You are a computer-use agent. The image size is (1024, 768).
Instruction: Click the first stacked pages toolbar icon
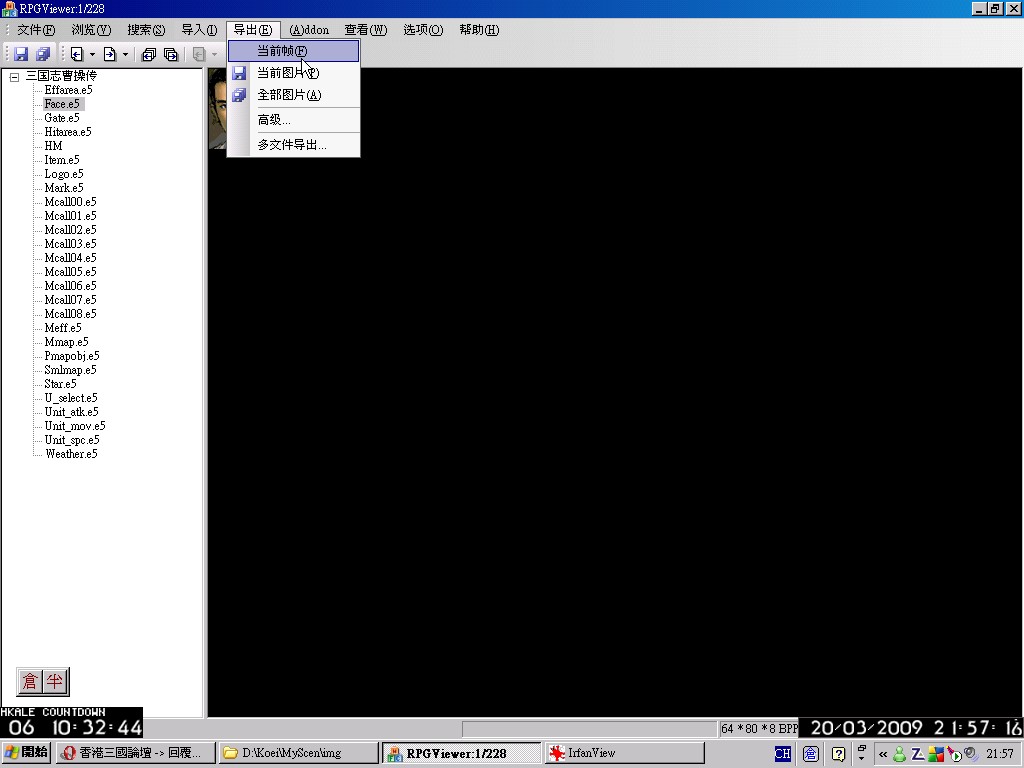149,54
